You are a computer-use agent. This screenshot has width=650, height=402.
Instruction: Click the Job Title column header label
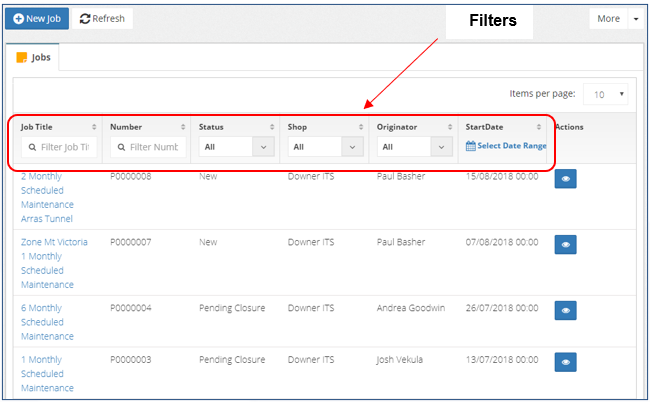(36, 127)
